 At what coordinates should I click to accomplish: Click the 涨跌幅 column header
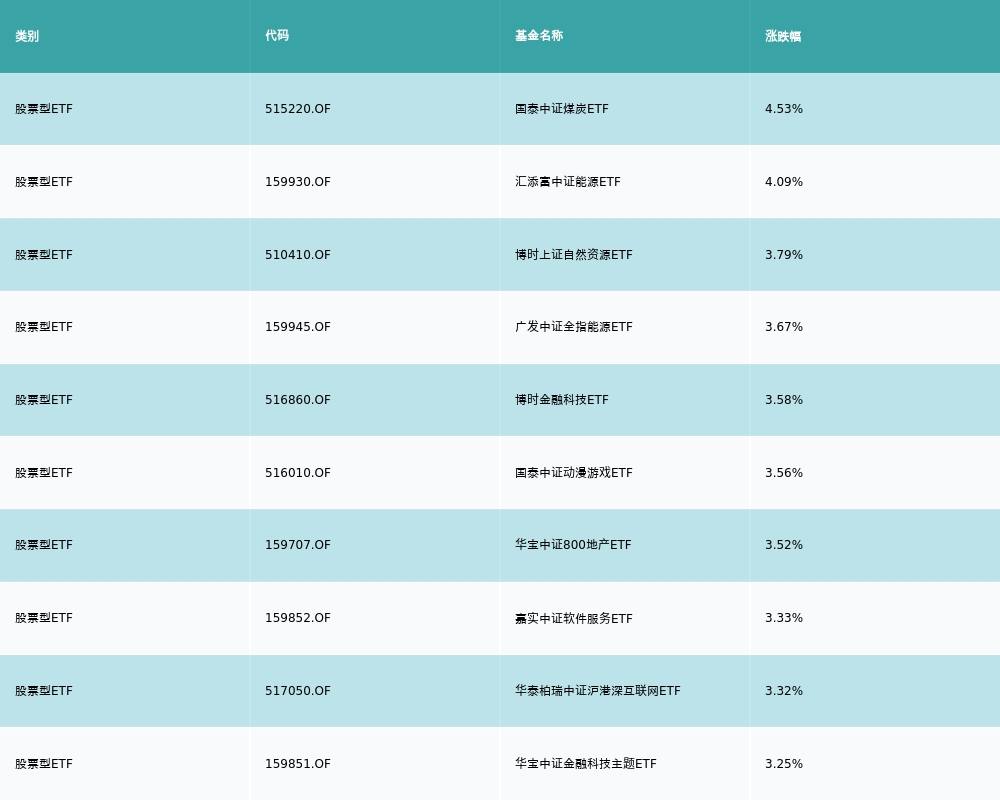pyautogui.click(x=783, y=36)
